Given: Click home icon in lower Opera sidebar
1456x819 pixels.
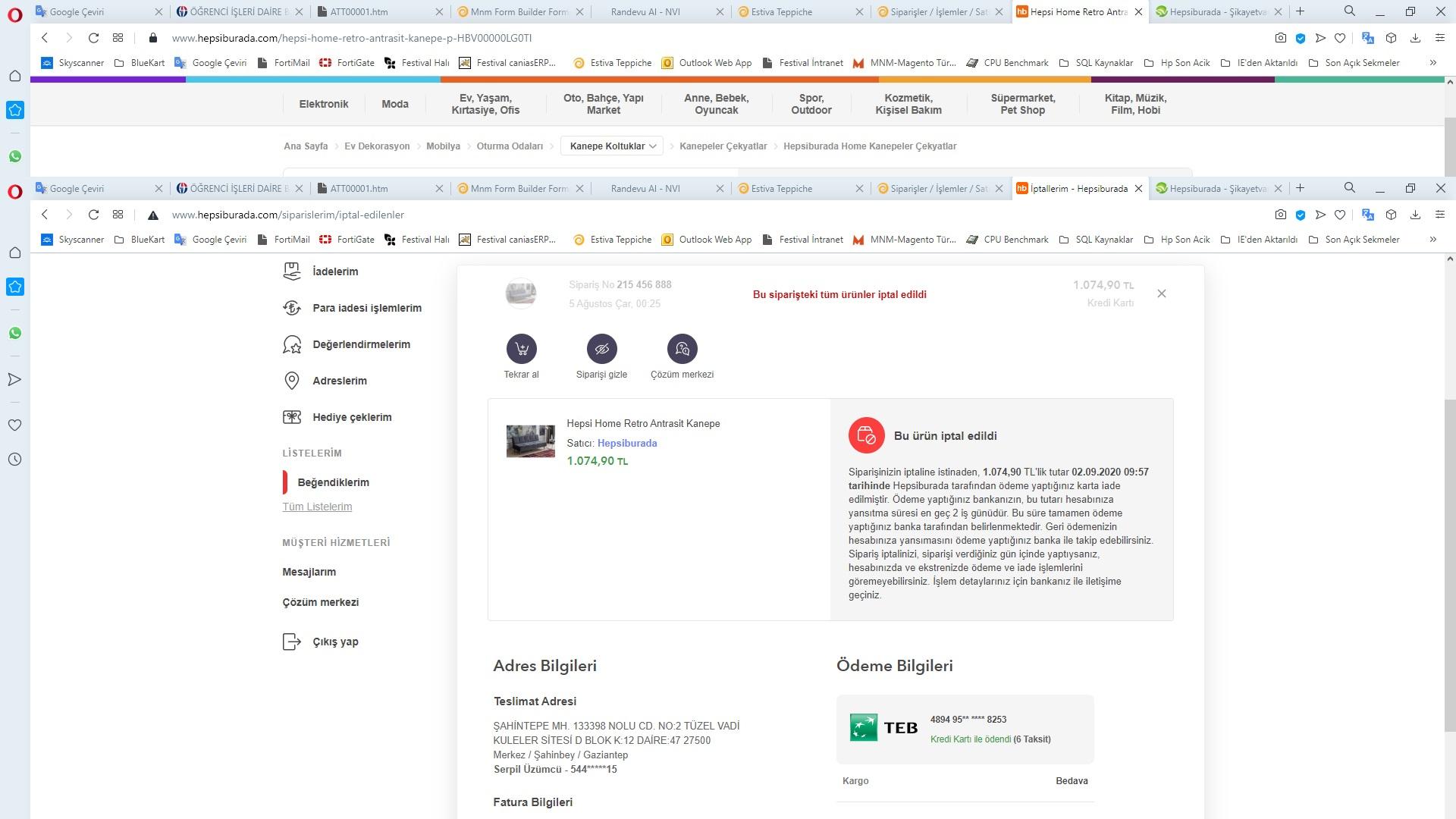Looking at the screenshot, I should (14, 253).
